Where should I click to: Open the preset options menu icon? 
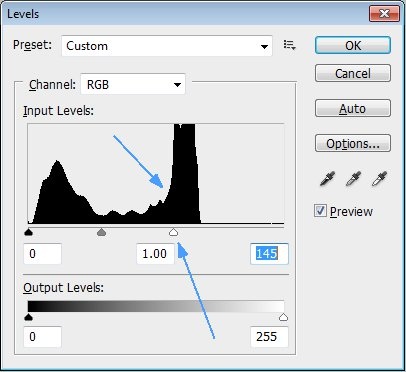[289, 45]
